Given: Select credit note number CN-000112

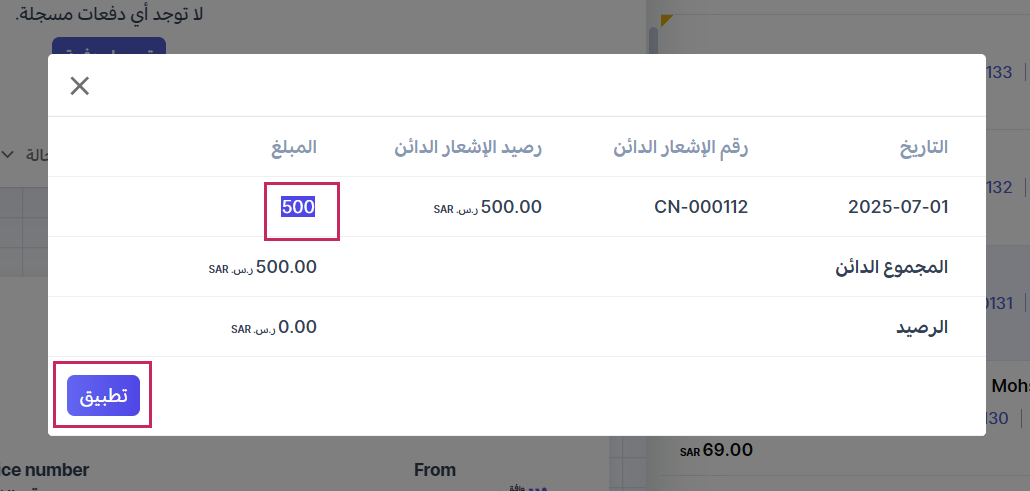Looking at the screenshot, I should click(x=701, y=208).
